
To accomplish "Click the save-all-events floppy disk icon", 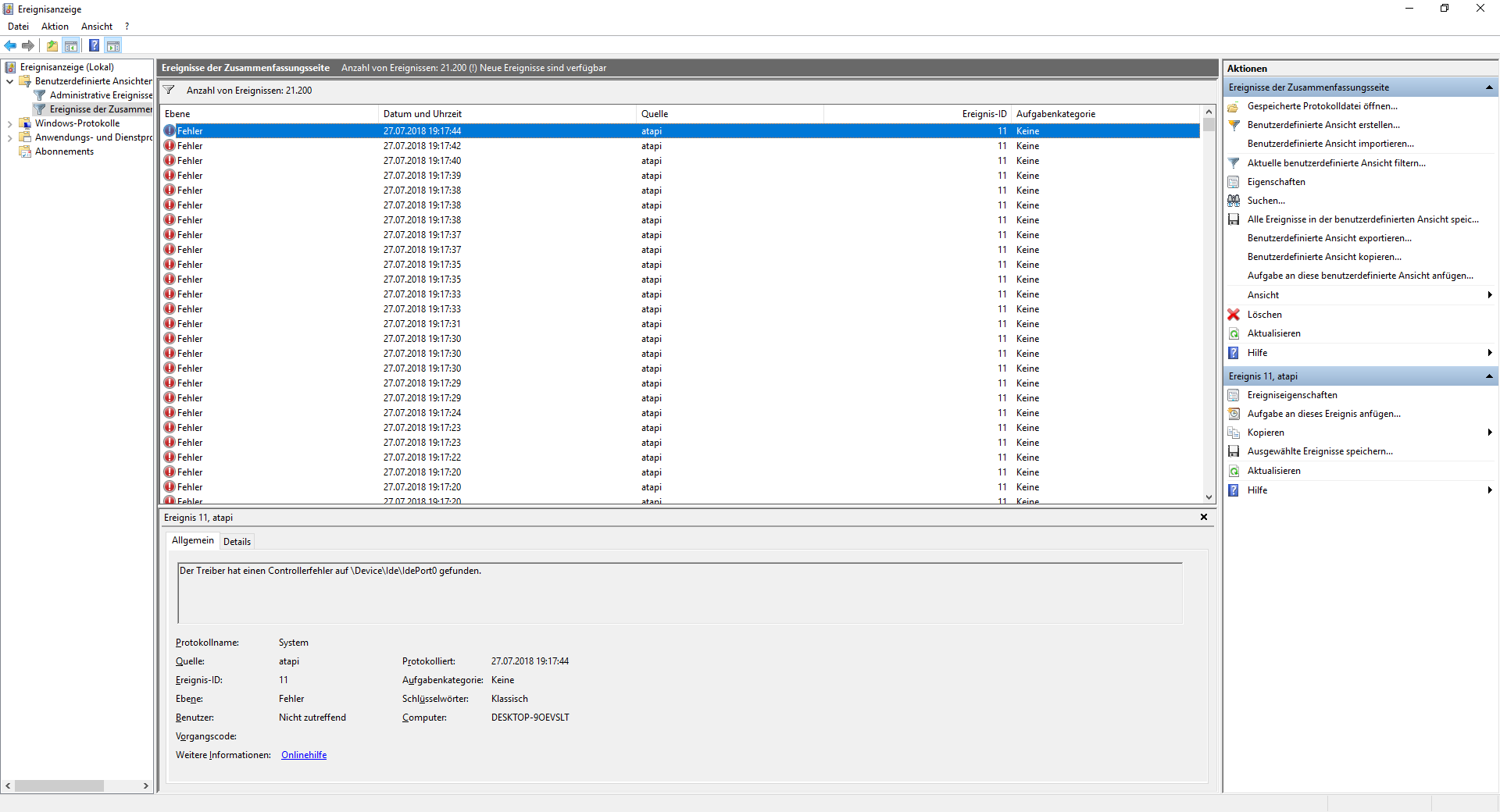I will (x=1234, y=219).
